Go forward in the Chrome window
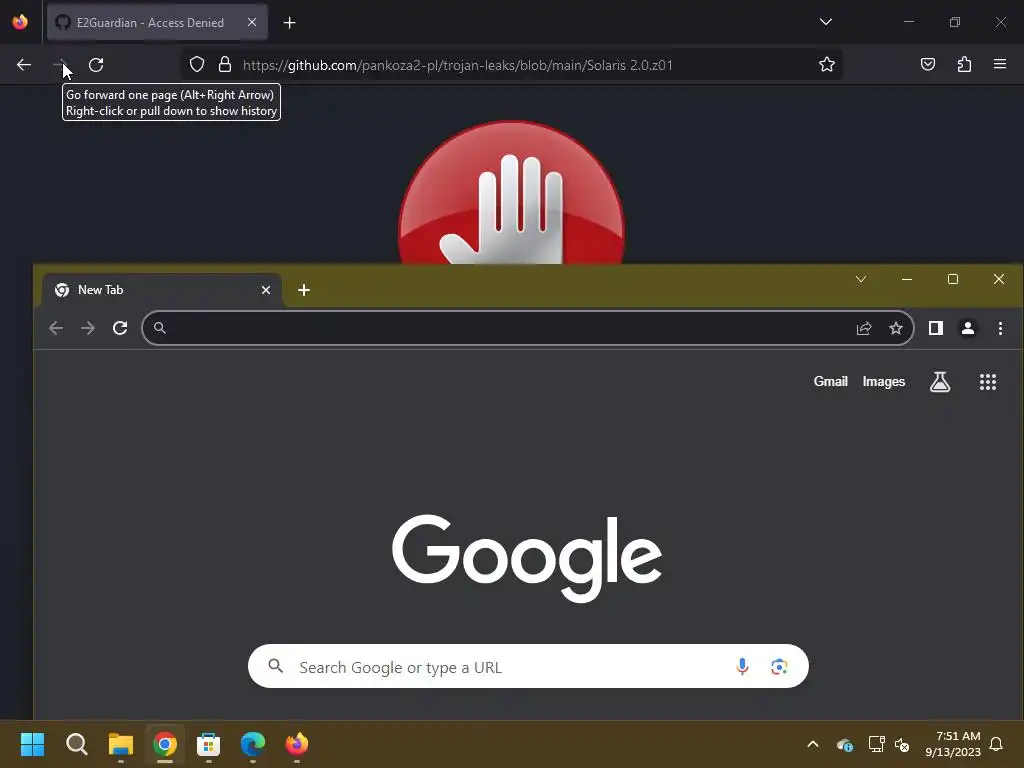Image resolution: width=1024 pixels, height=768 pixels. tap(88, 328)
